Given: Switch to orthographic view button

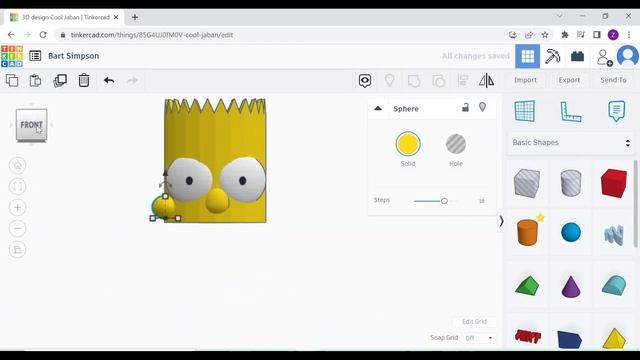Looking at the screenshot, I should pos(18,249).
